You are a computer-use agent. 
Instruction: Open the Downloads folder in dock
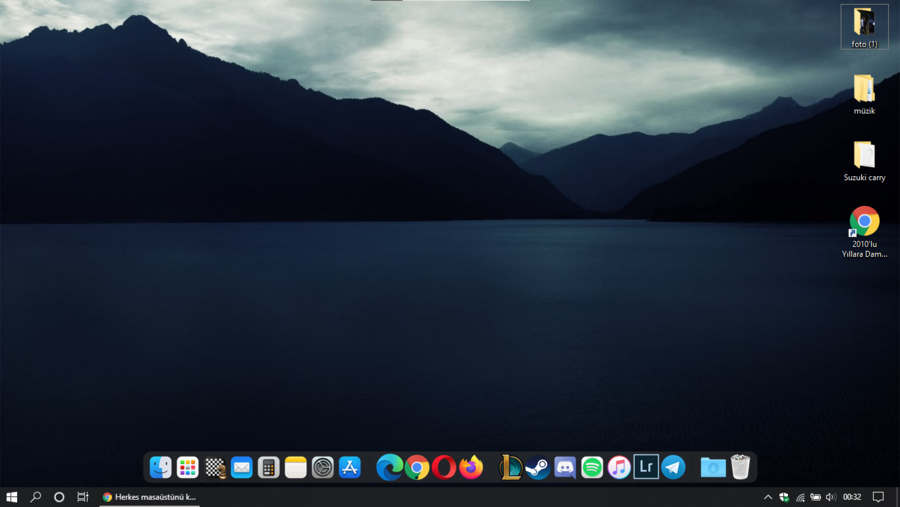(x=713, y=467)
